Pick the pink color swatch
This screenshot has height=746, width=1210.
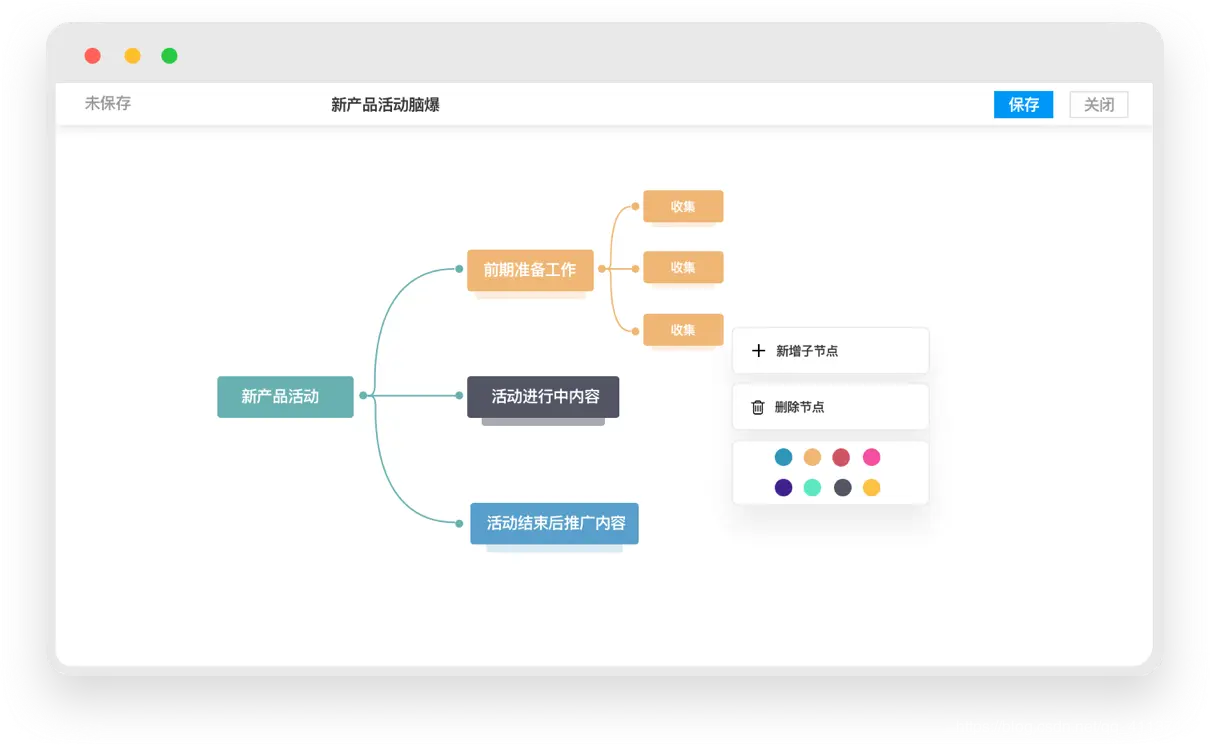pos(871,457)
